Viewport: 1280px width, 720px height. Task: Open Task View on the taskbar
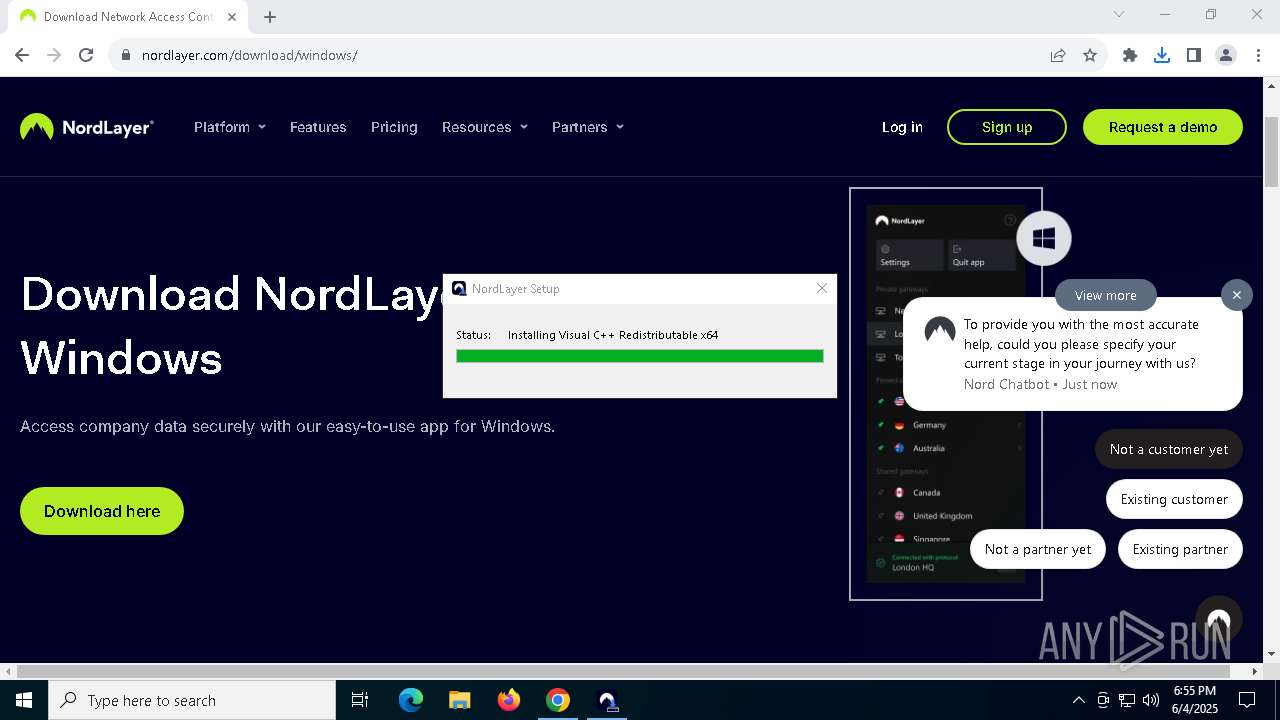point(360,700)
